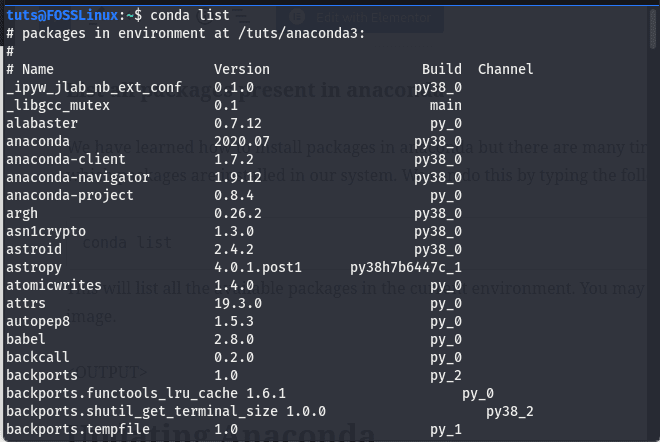Click the Build column header

pyautogui.click(x=442, y=69)
